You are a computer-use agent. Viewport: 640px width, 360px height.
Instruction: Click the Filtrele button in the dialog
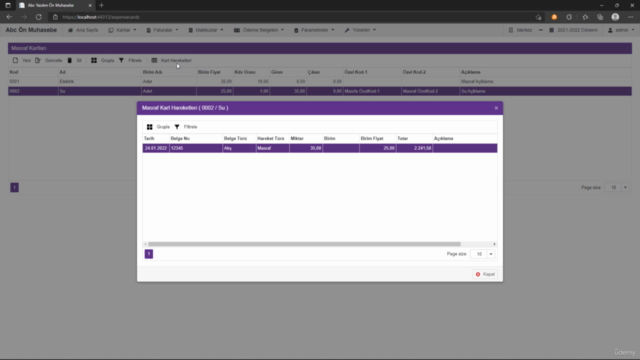click(x=186, y=127)
